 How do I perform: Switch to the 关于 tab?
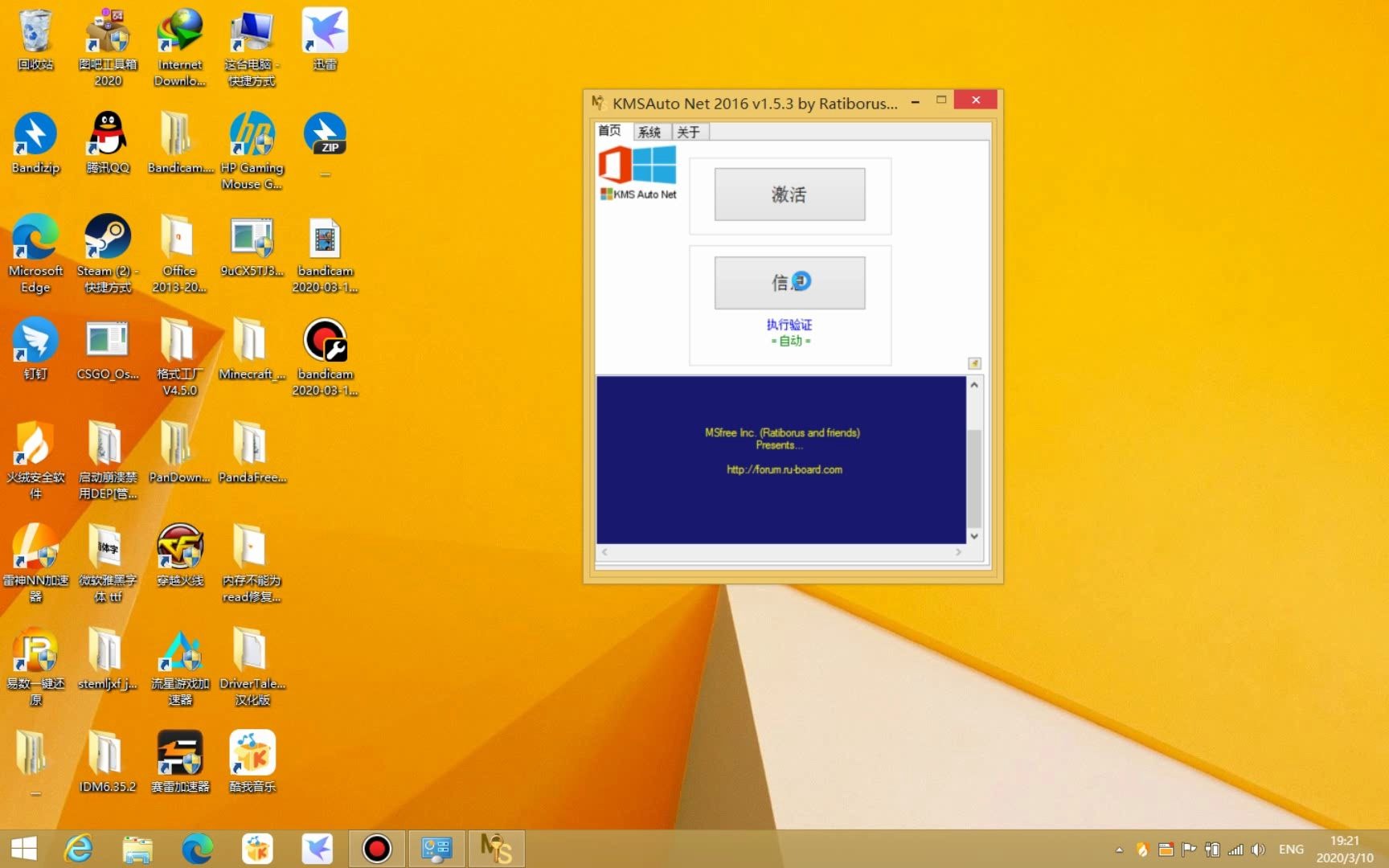click(688, 132)
